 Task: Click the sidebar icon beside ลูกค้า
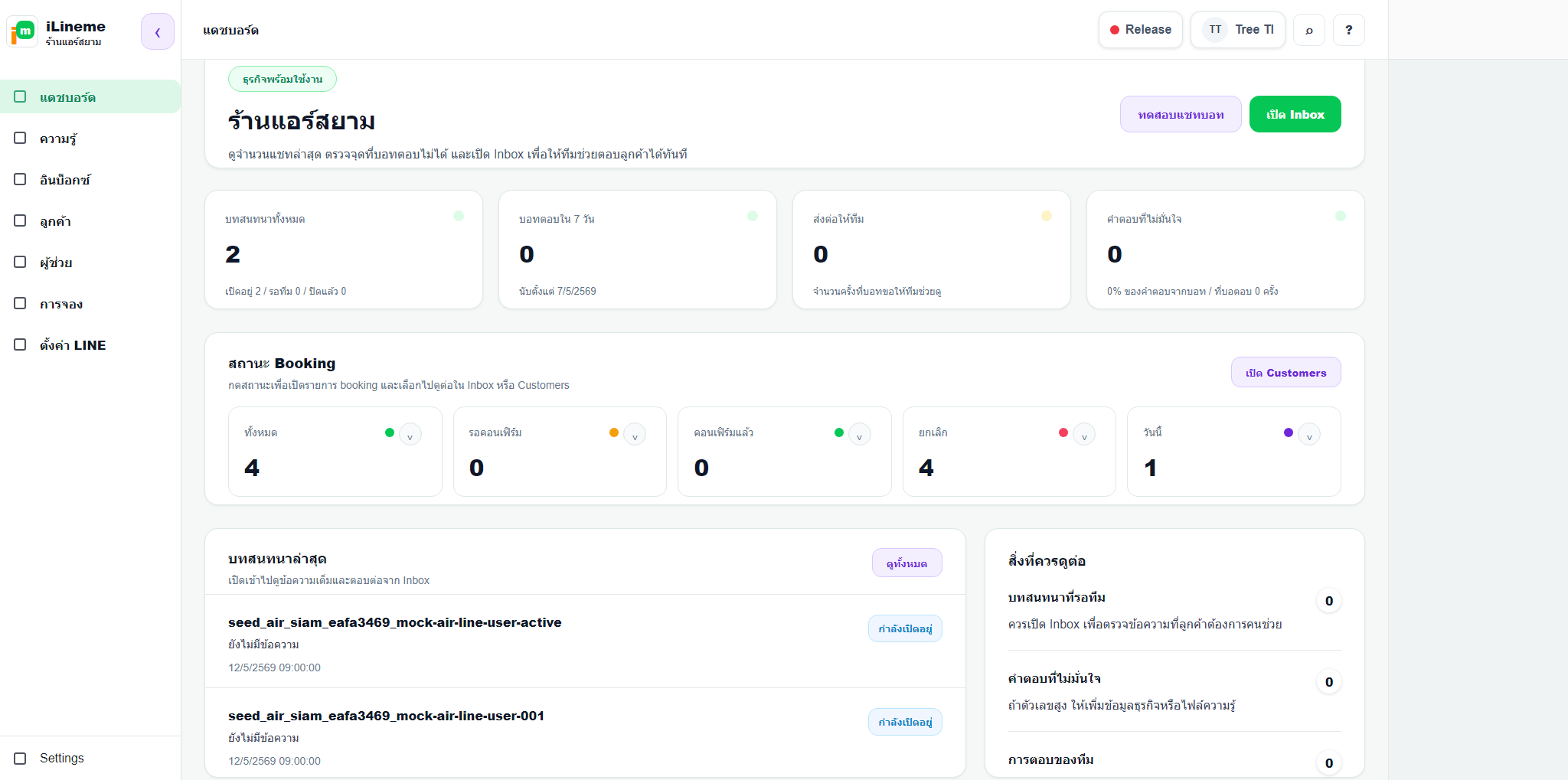point(20,220)
